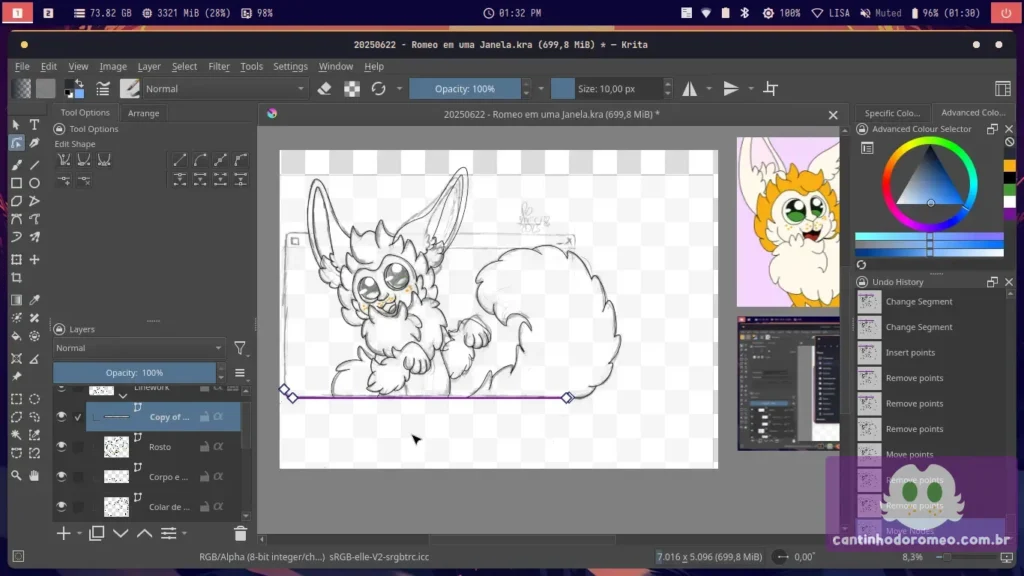Expand the arrow beside brush Opacity slider
Viewport: 1024px width, 576px height.
pyautogui.click(x=541, y=89)
